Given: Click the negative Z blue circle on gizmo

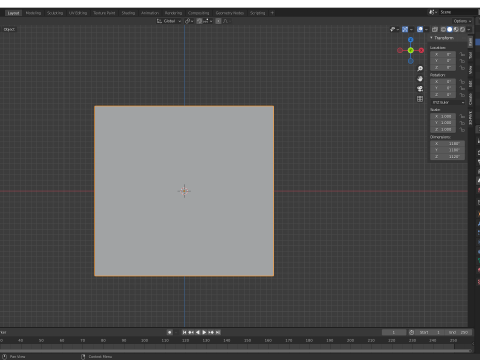Looking at the screenshot, I should (411, 61).
